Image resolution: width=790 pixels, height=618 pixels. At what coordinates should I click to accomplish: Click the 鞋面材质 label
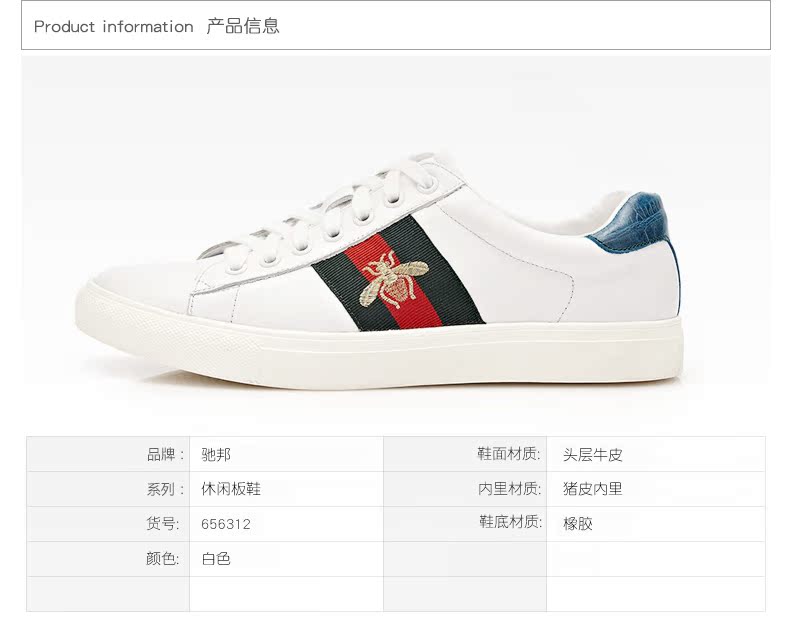pyautogui.click(x=509, y=454)
